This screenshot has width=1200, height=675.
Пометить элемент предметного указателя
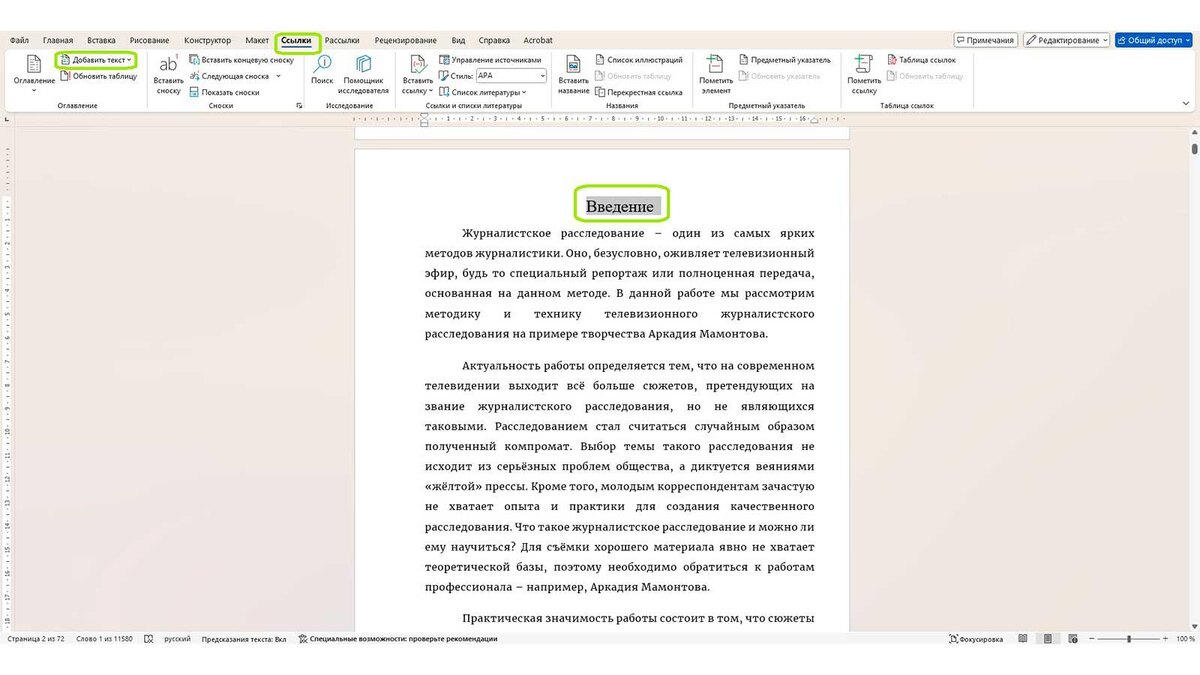pyautogui.click(x=715, y=75)
